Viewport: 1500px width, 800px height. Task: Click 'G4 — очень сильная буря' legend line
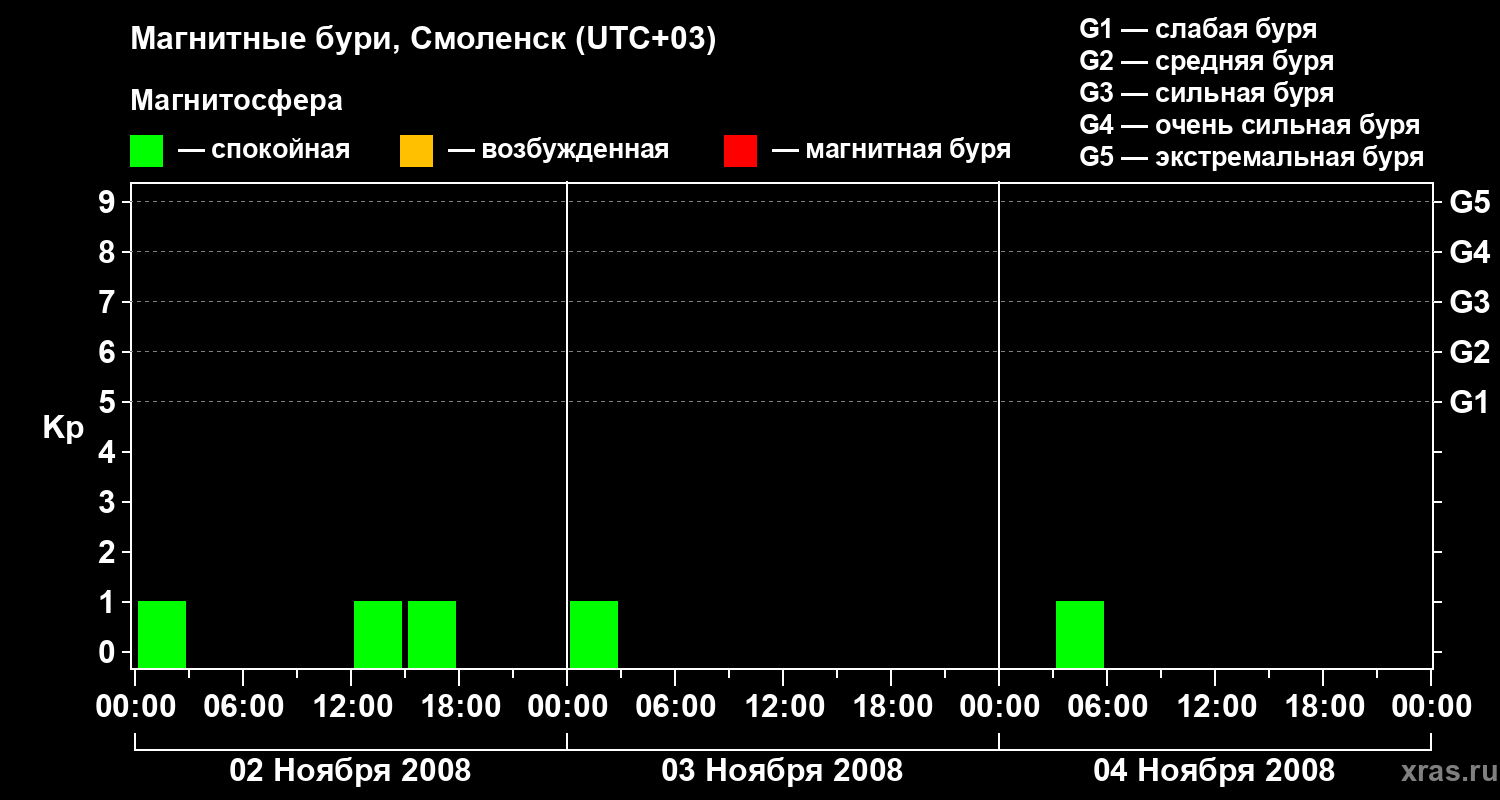point(1250,125)
